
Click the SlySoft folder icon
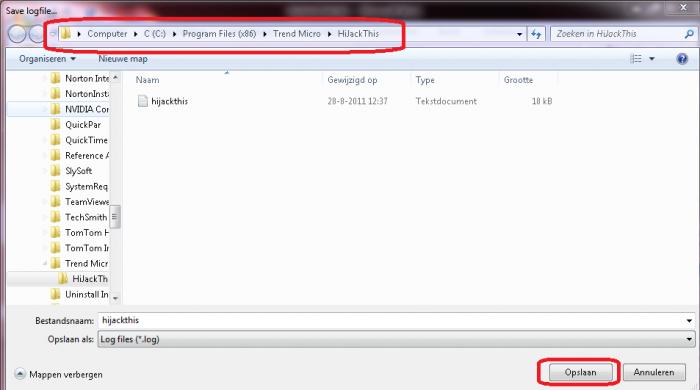(55, 171)
